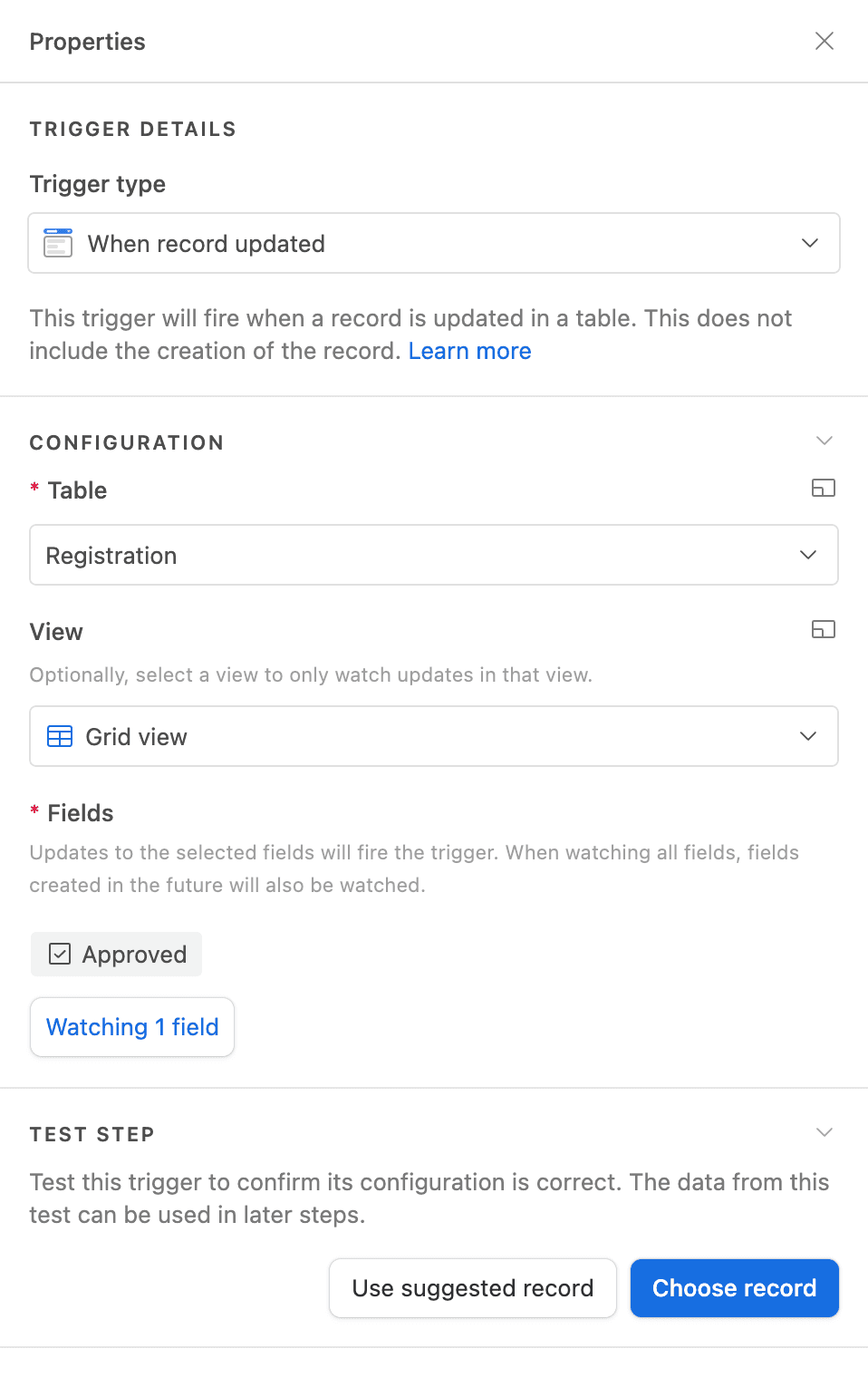Screen dimensions: 868x1387
Task: Click the Trigger type chevron arrow
Action: coord(810,243)
